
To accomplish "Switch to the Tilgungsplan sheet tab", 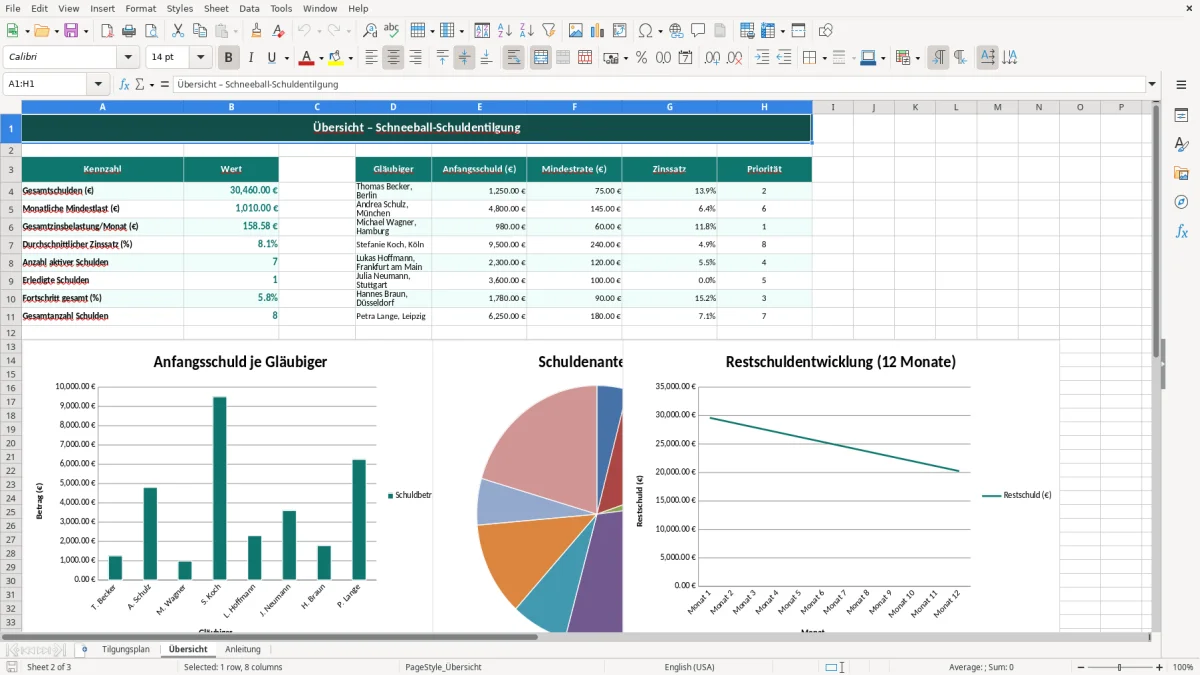I will [x=126, y=649].
